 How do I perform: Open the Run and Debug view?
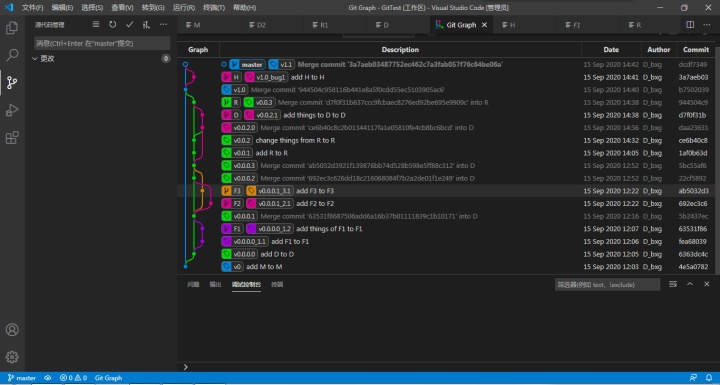point(12,110)
